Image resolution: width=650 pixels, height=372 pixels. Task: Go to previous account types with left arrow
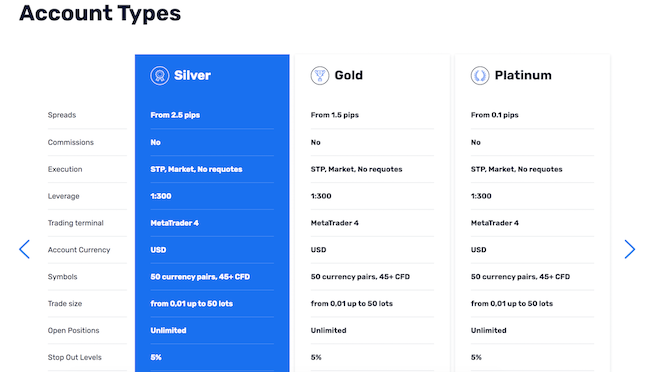coord(24,249)
